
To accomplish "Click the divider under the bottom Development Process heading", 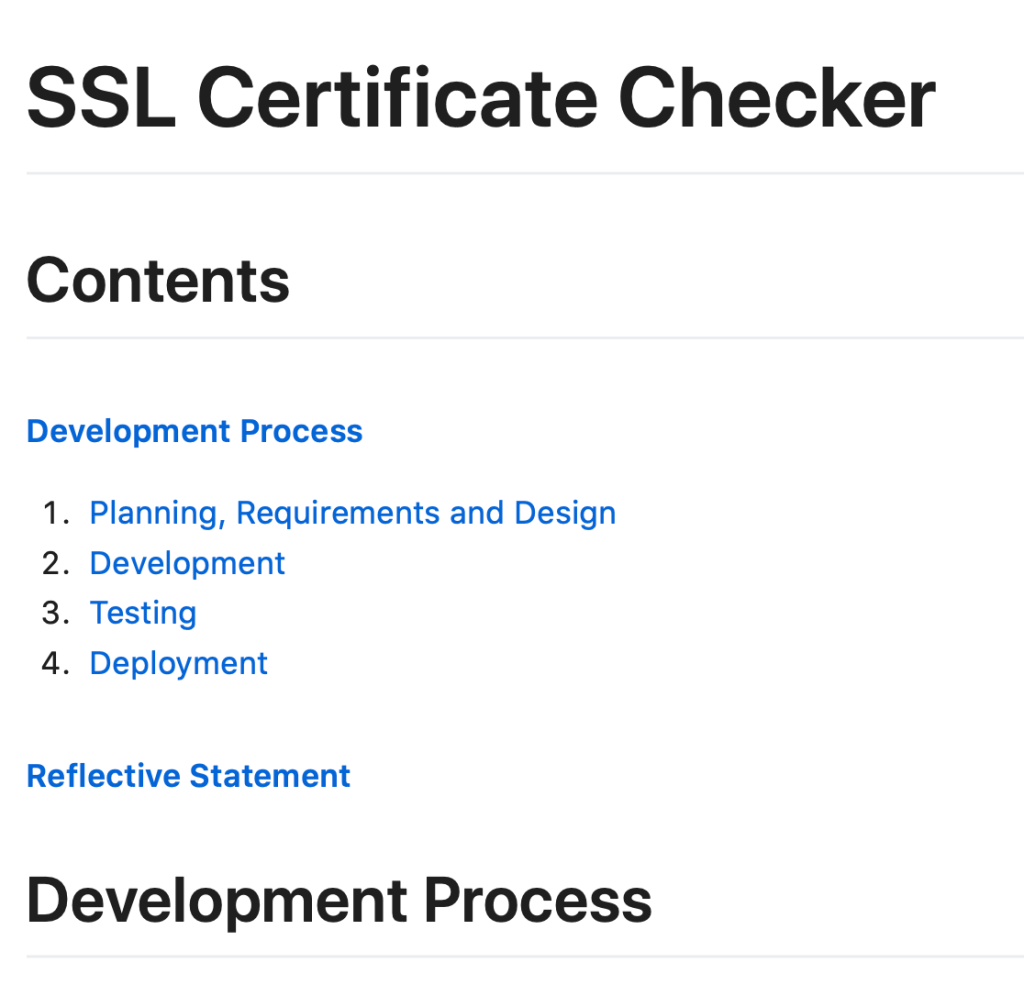I will pos(524,956).
